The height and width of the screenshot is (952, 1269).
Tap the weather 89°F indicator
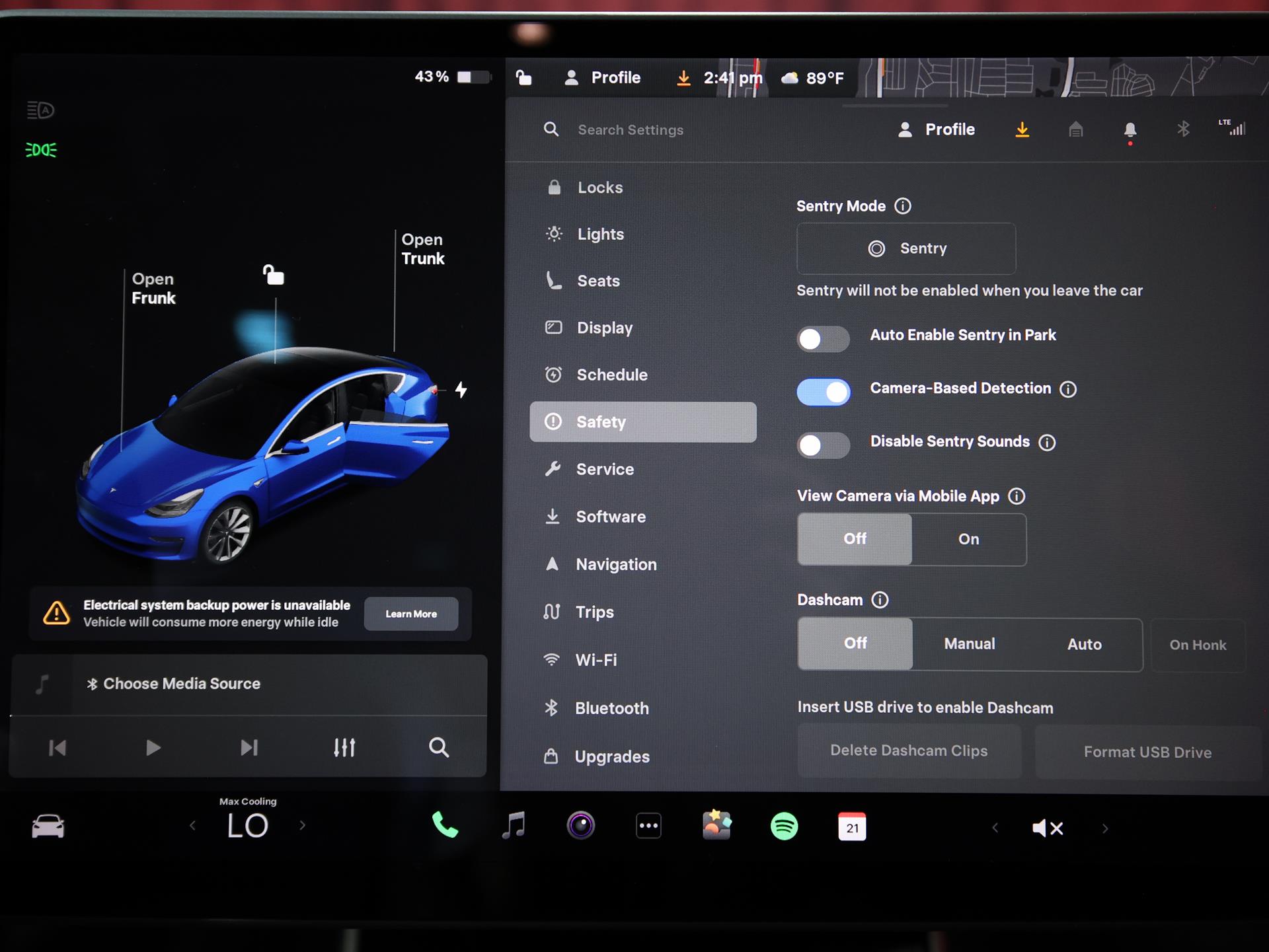pos(812,78)
